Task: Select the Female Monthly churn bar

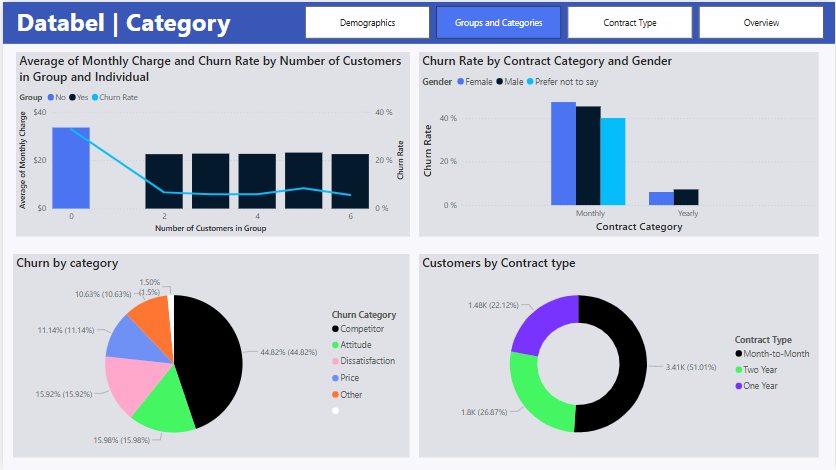Action: pos(563,153)
